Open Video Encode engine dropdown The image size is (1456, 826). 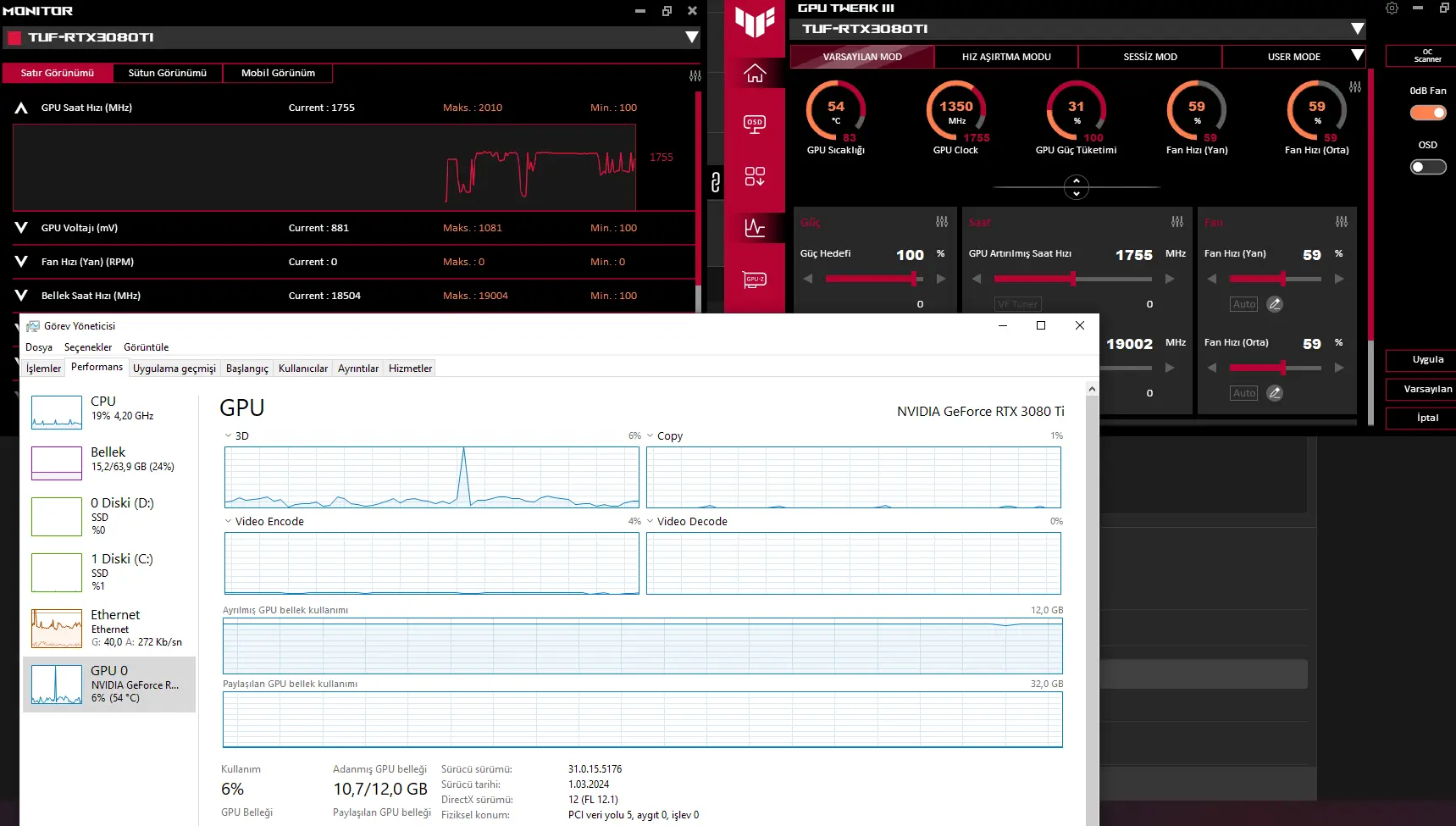(x=228, y=522)
